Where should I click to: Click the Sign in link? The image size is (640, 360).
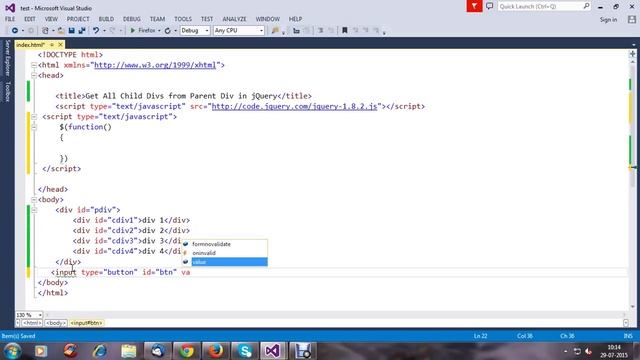coord(608,20)
